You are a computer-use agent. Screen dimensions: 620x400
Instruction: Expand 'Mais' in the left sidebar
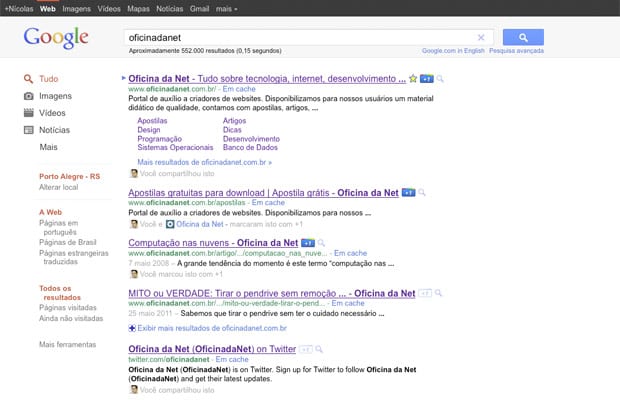(48, 147)
